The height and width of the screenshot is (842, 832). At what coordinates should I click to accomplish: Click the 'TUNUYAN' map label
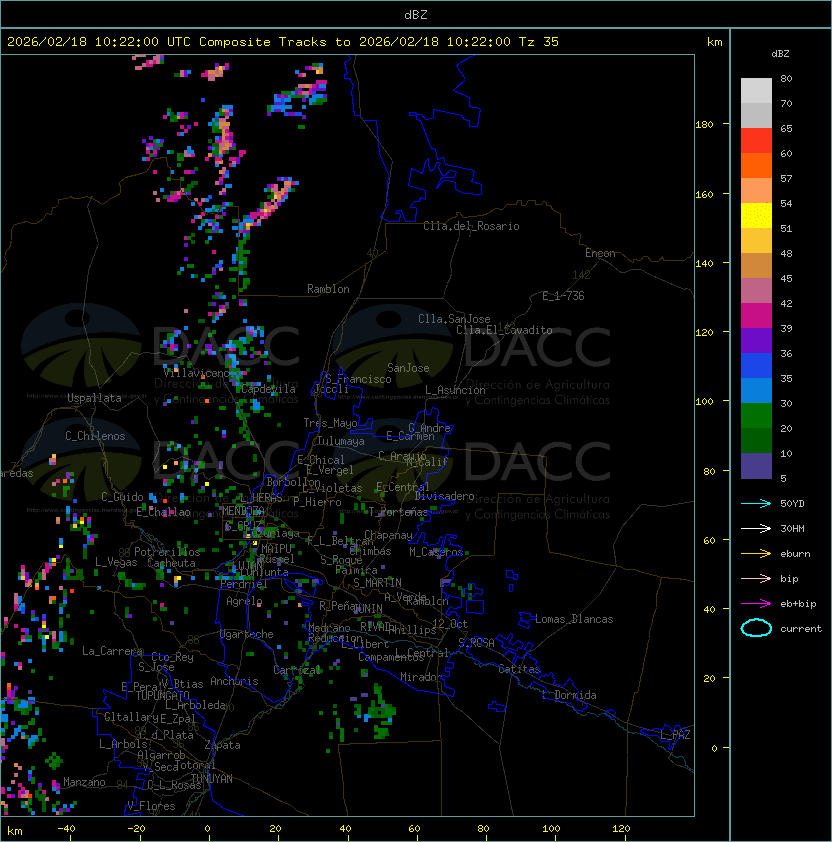(212, 779)
